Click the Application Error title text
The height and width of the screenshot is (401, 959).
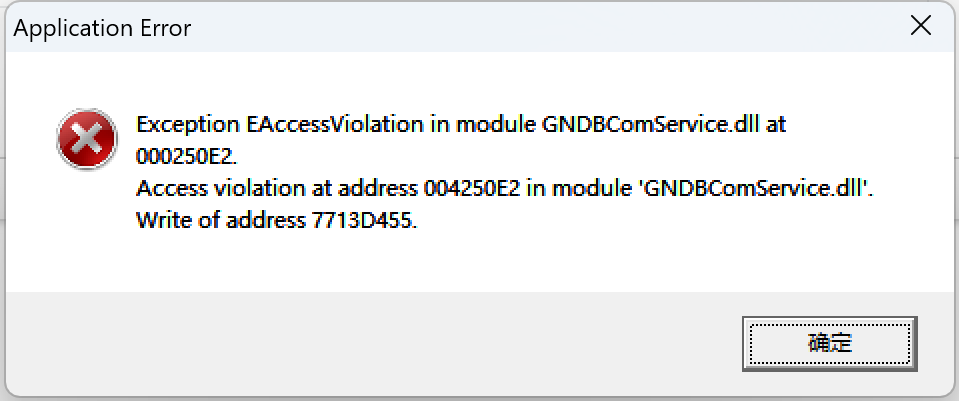102,28
